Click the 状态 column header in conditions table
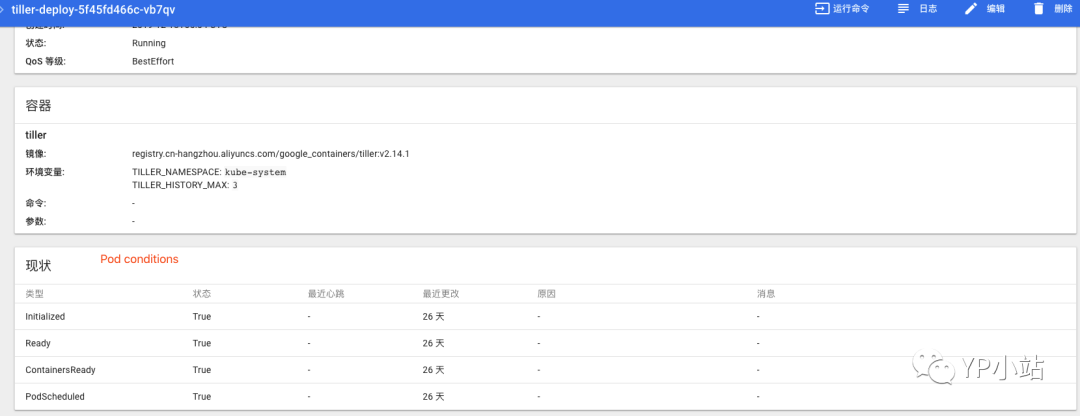 pyautogui.click(x=202, y=294)
